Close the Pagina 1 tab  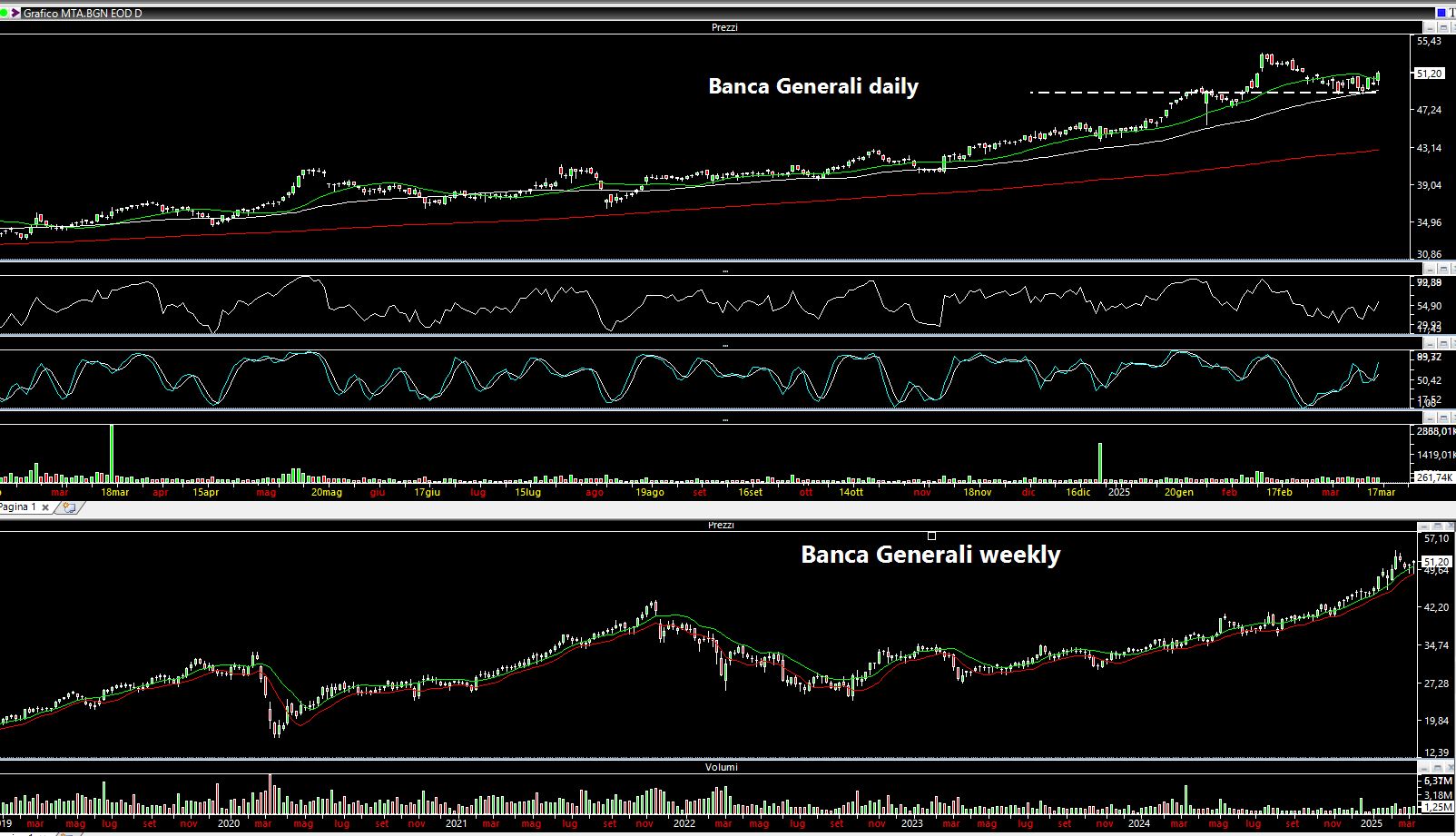click(45, 507)
